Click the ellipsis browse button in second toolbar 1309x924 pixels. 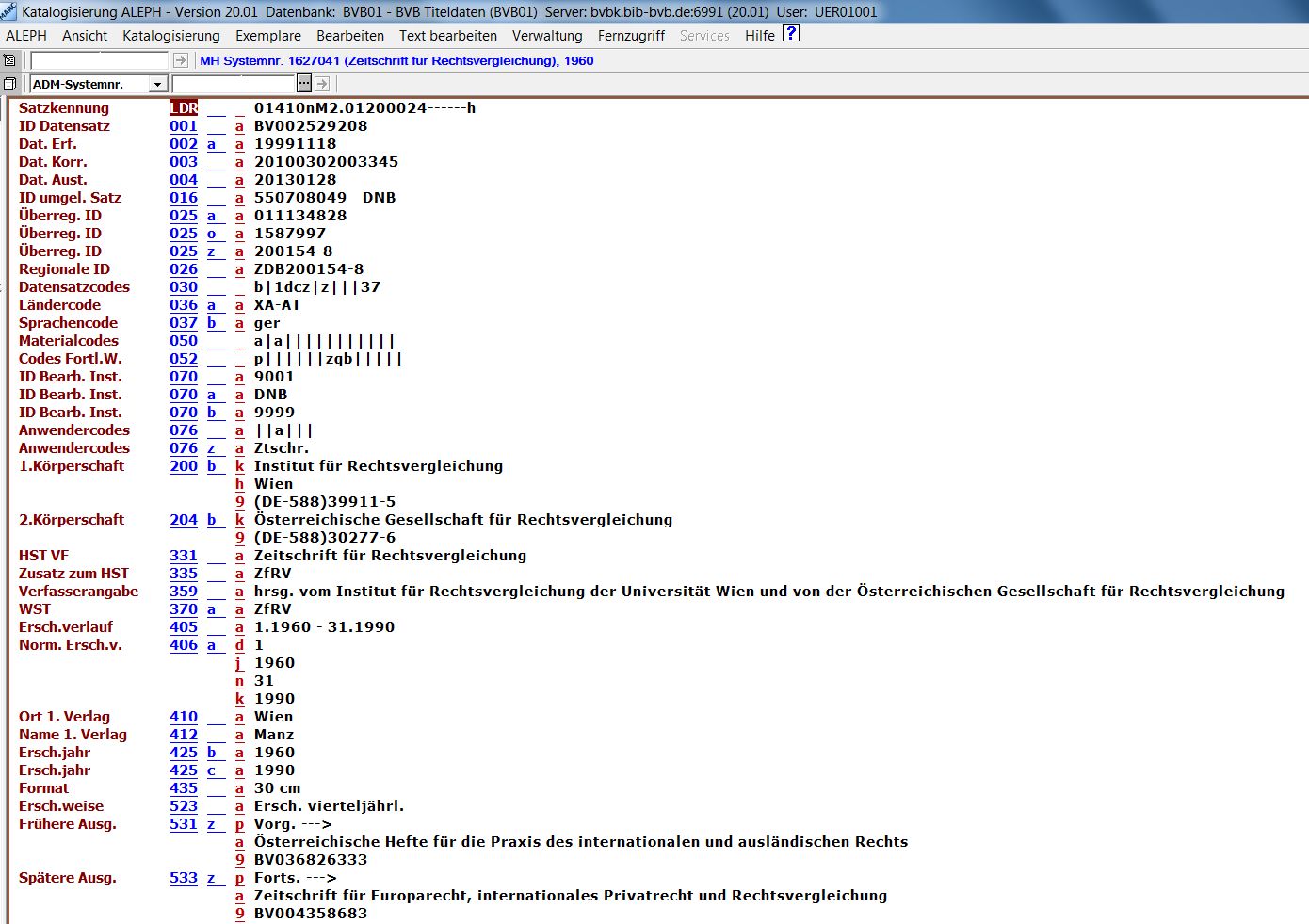(x=304, y=84)
